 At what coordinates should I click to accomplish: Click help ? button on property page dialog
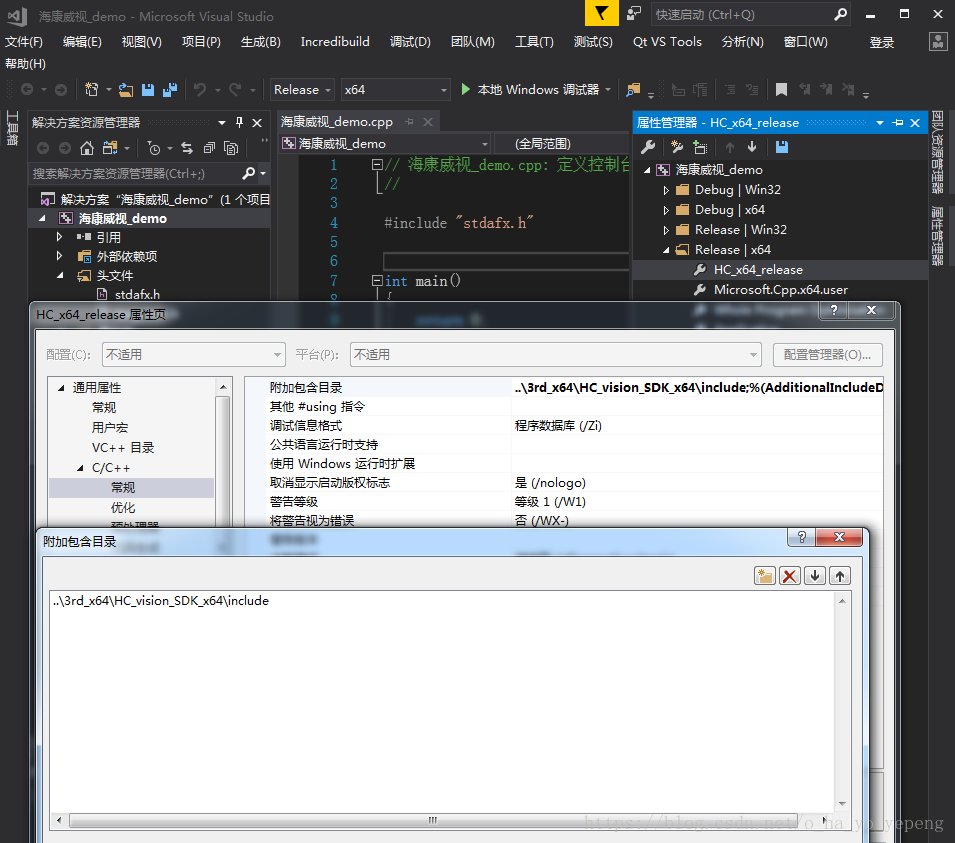coord(834,310)
